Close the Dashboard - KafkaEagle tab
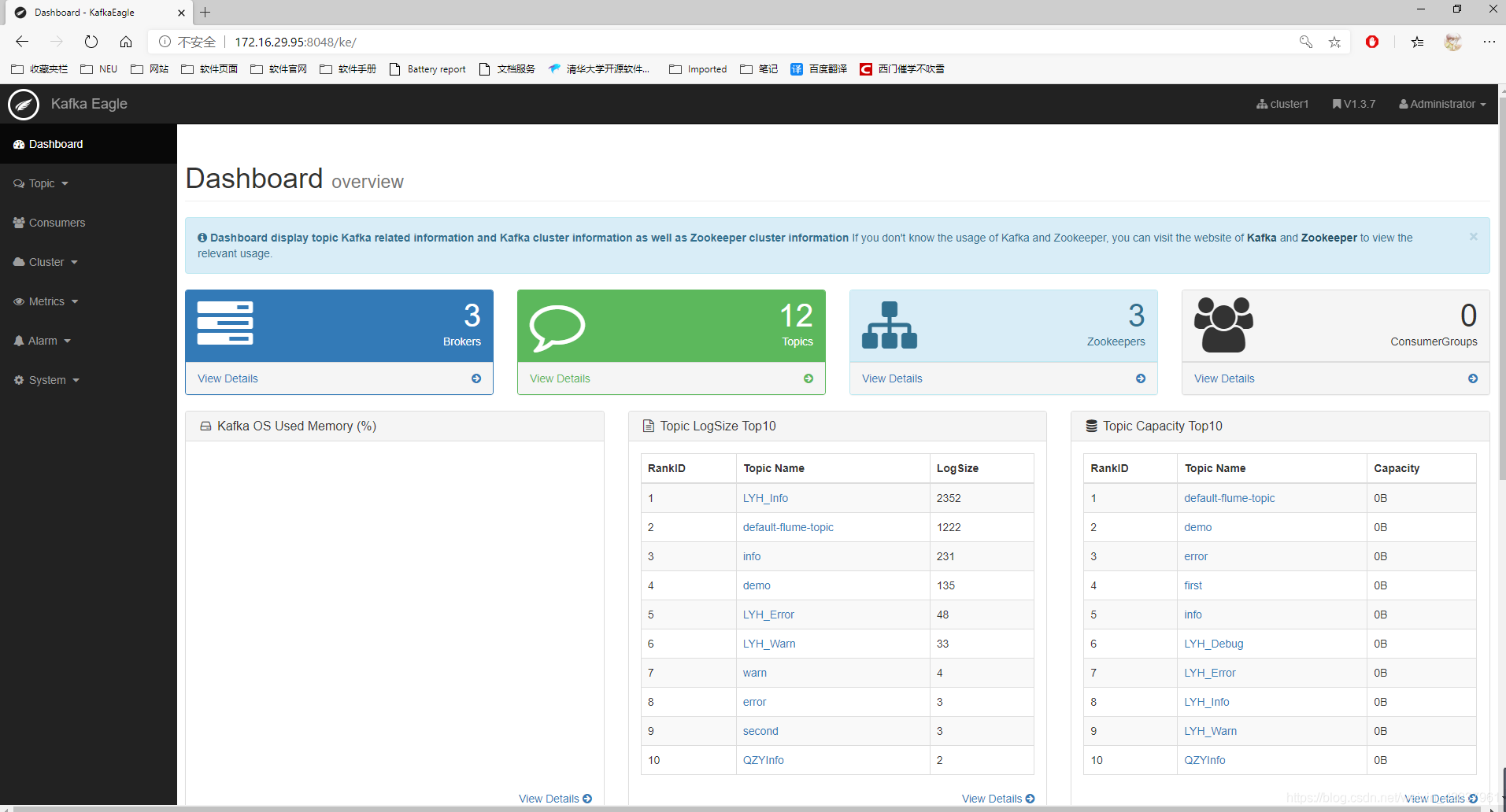Screen dimensions: 1506x812 tap(181, 13)
